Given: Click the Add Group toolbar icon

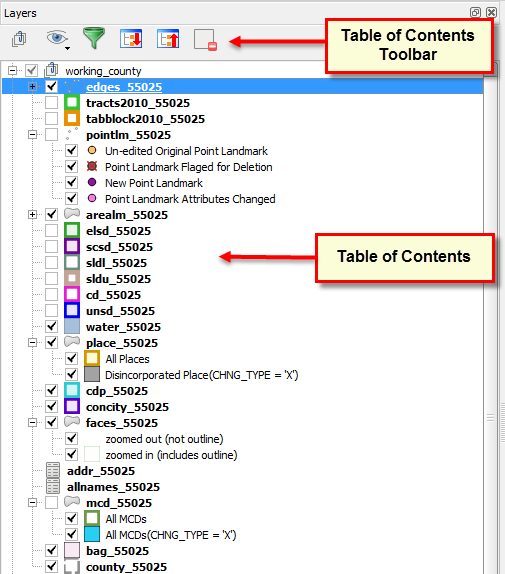Looking at the screenshot, I should coord(19,39).
